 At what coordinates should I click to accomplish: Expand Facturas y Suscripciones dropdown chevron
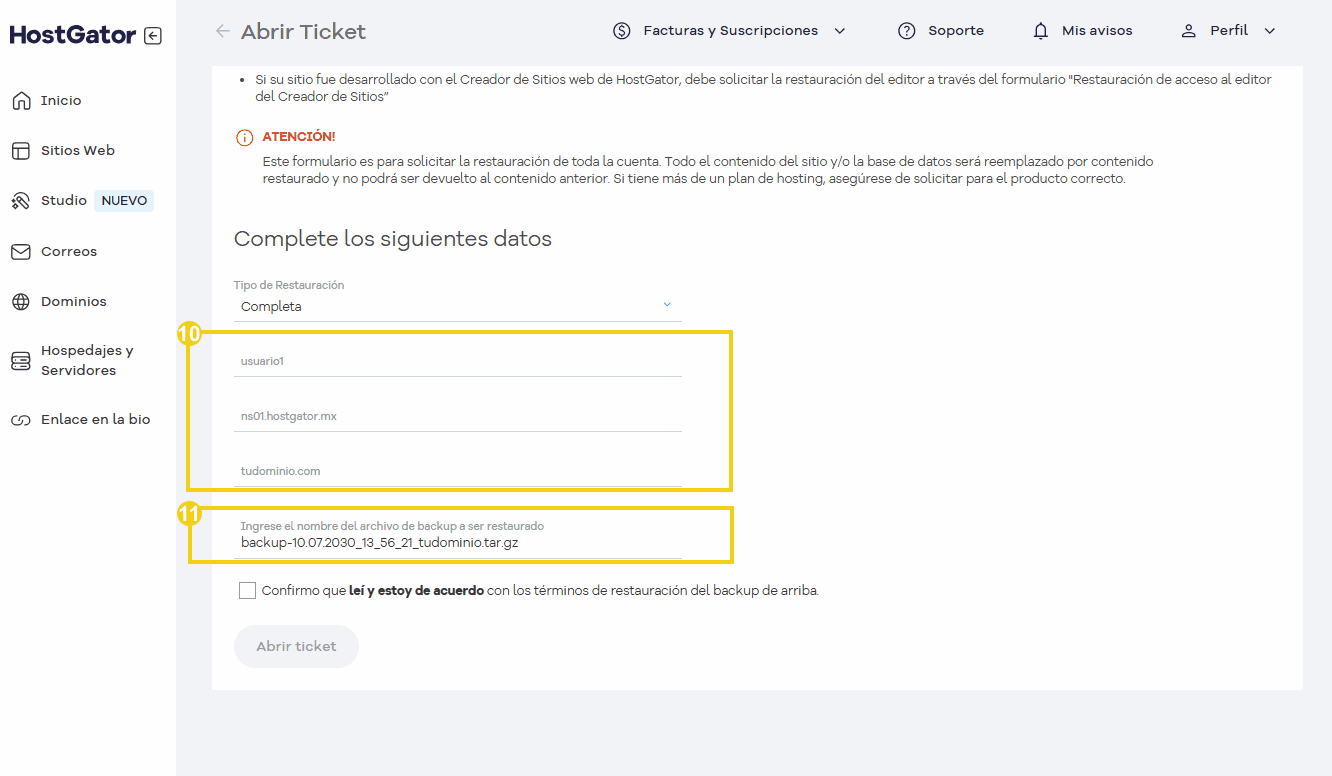point(840,31)
